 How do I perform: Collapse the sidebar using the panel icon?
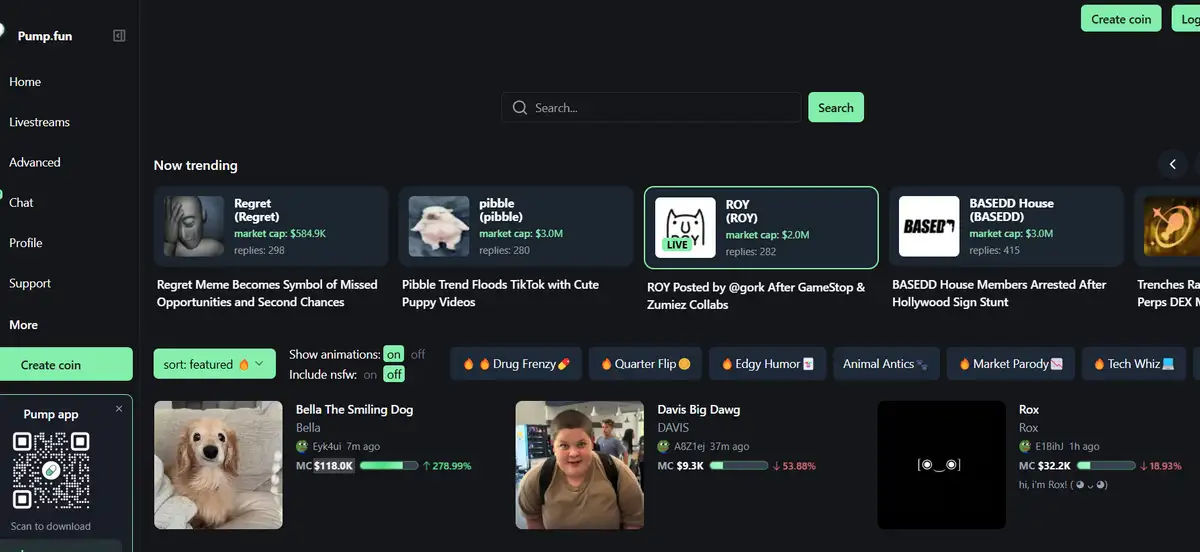(x=119, y=36)
